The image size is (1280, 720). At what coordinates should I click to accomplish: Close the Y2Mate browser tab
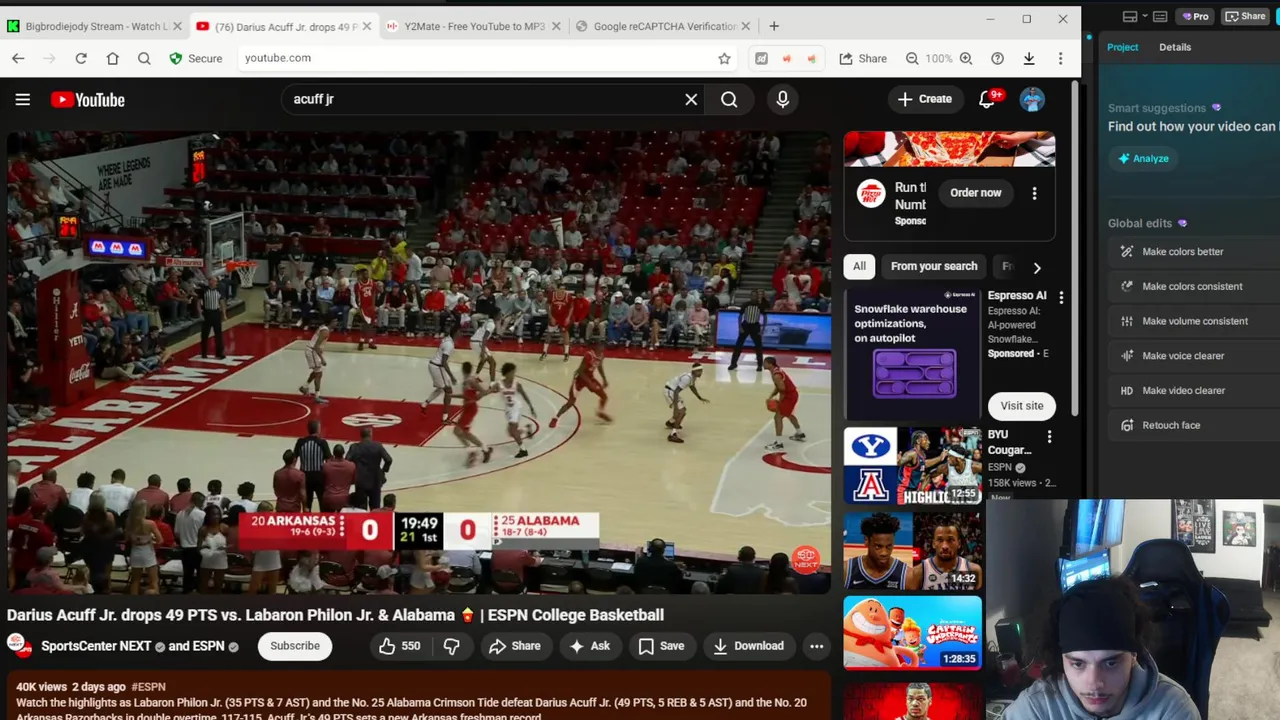(556, 26)
